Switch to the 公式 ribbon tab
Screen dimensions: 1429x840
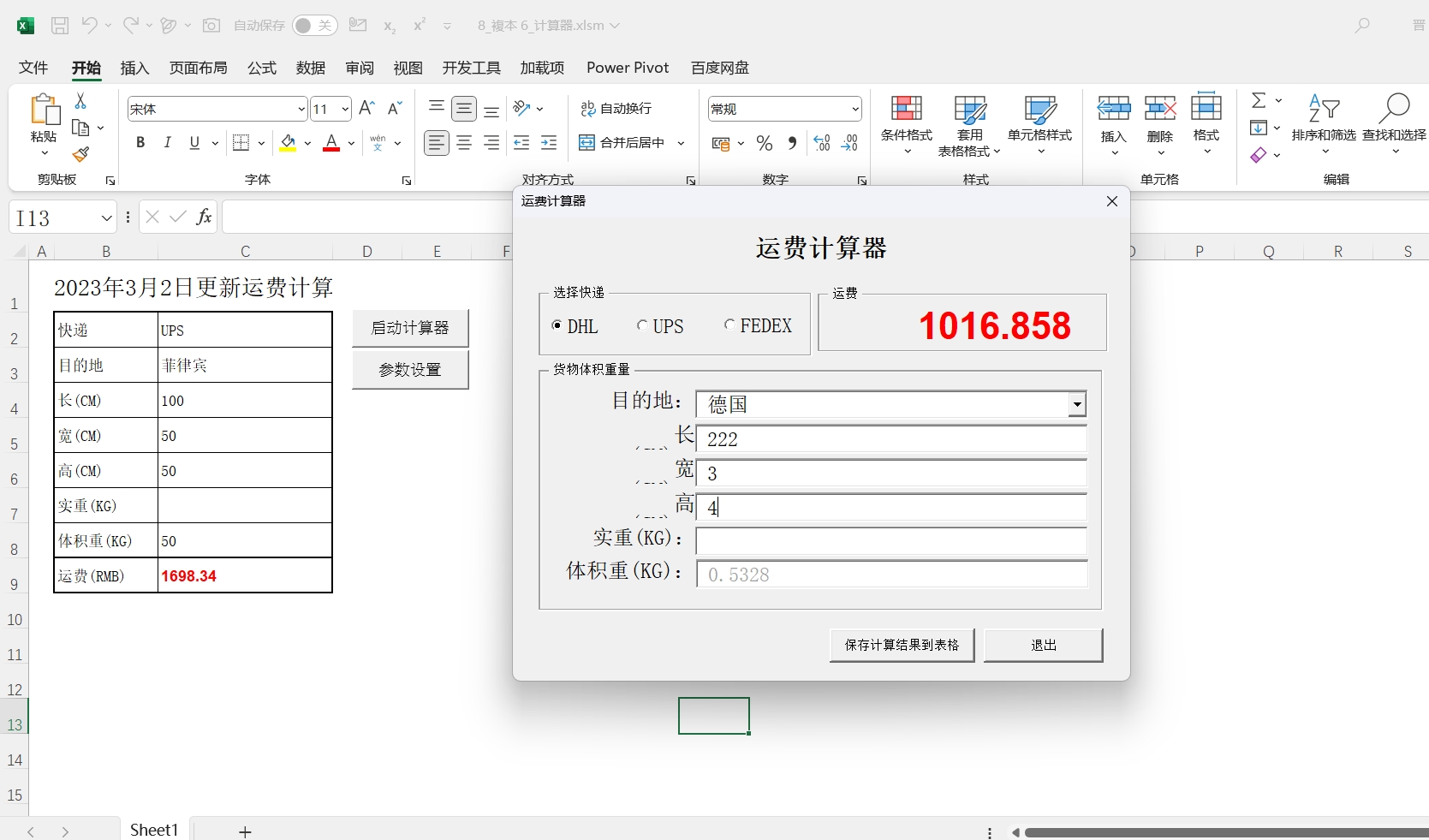click(x=262, y=68)
